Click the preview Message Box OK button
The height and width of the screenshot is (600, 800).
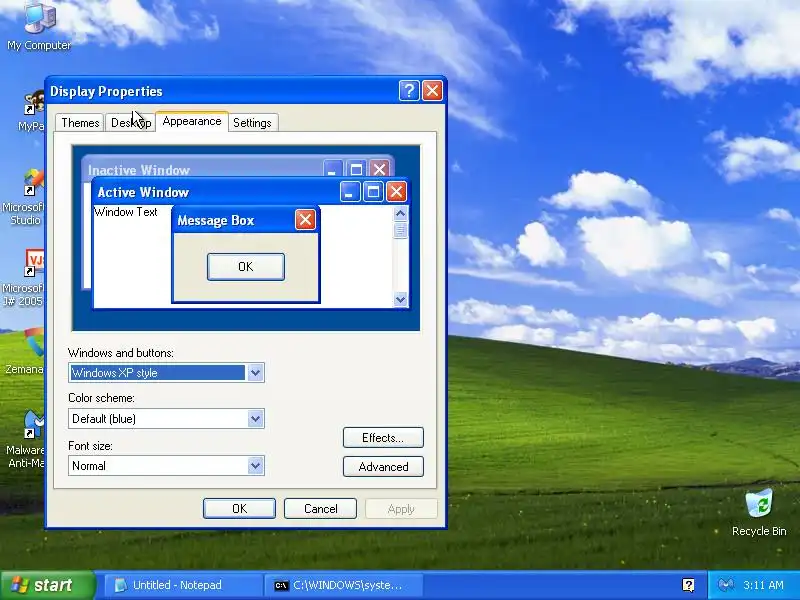246,267
